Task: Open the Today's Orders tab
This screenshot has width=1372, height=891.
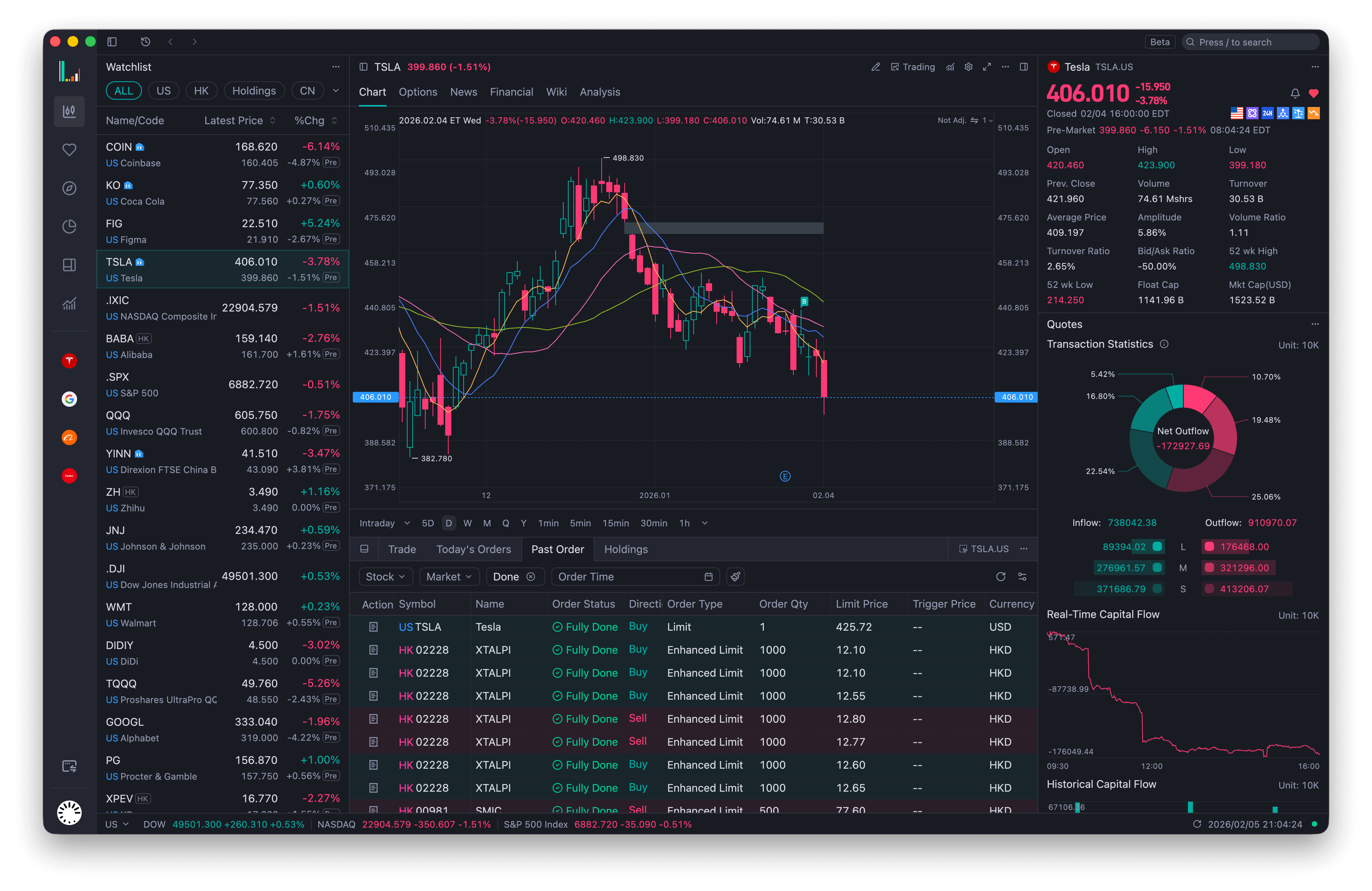Action: tap(474, 549)
